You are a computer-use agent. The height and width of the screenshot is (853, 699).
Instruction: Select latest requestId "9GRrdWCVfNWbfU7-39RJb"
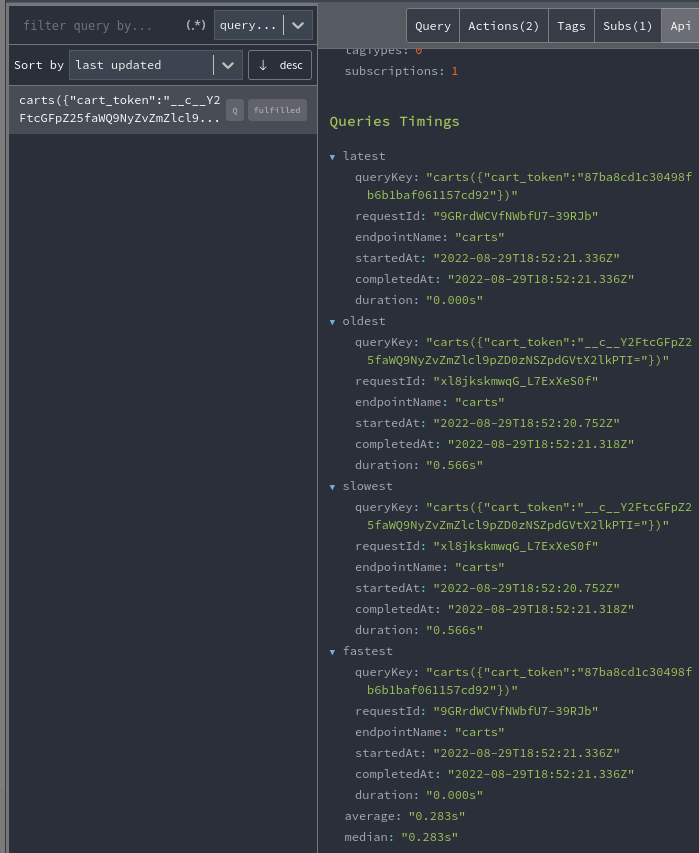516,216
